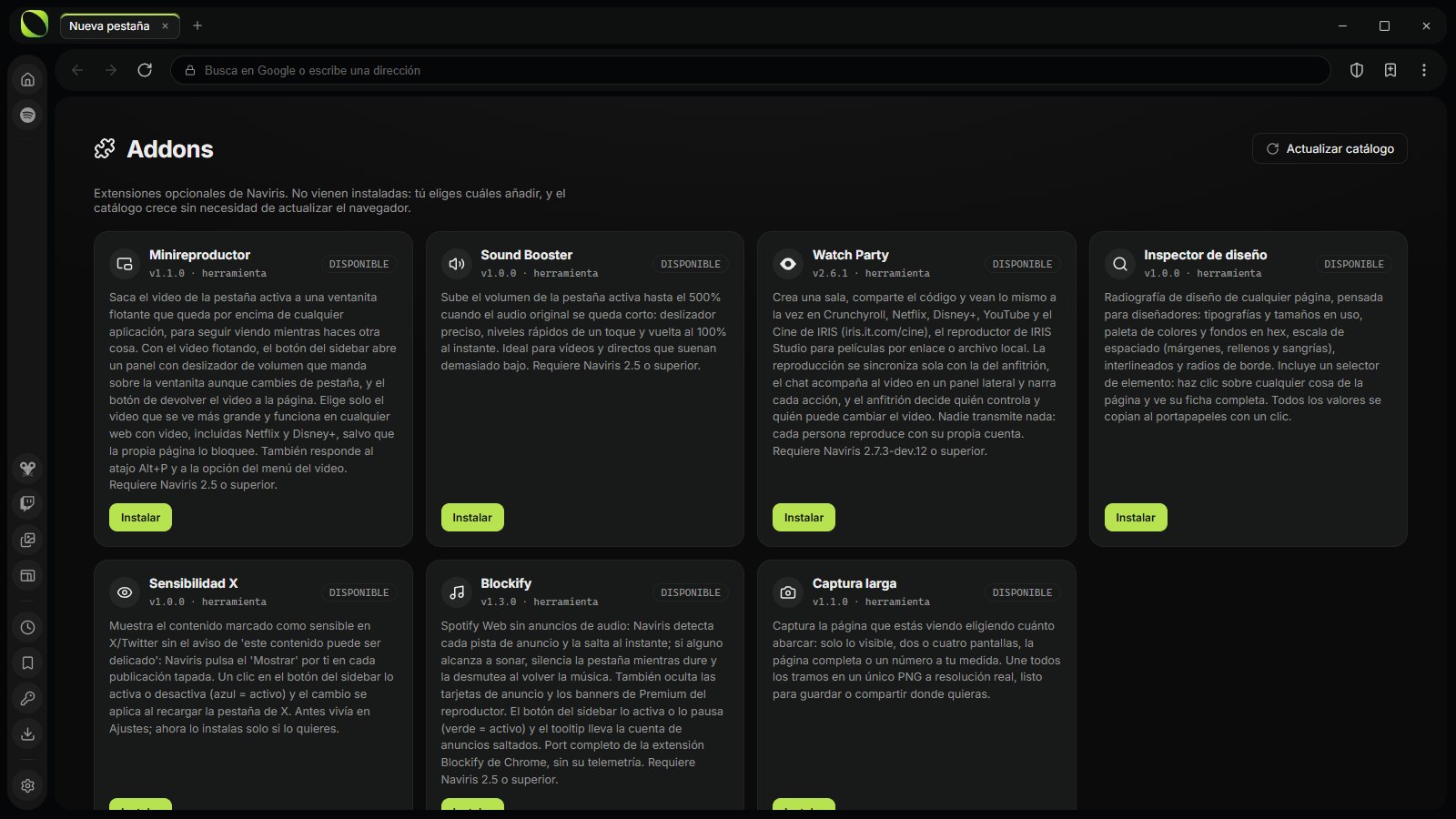Viewport: 1456px width, 819px height.
Task: Maximize the Naviris browser window
Action: coord(1384,26)
